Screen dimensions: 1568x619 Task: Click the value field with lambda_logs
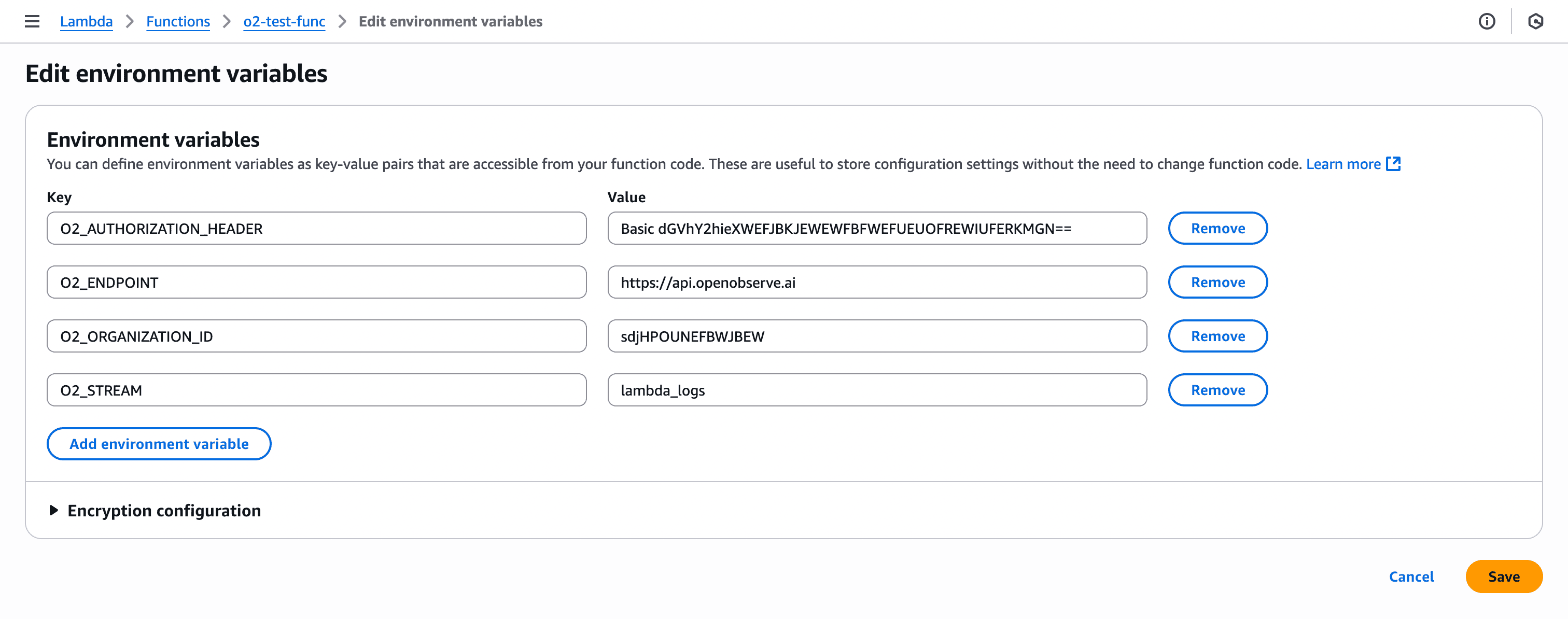point(876,389)
